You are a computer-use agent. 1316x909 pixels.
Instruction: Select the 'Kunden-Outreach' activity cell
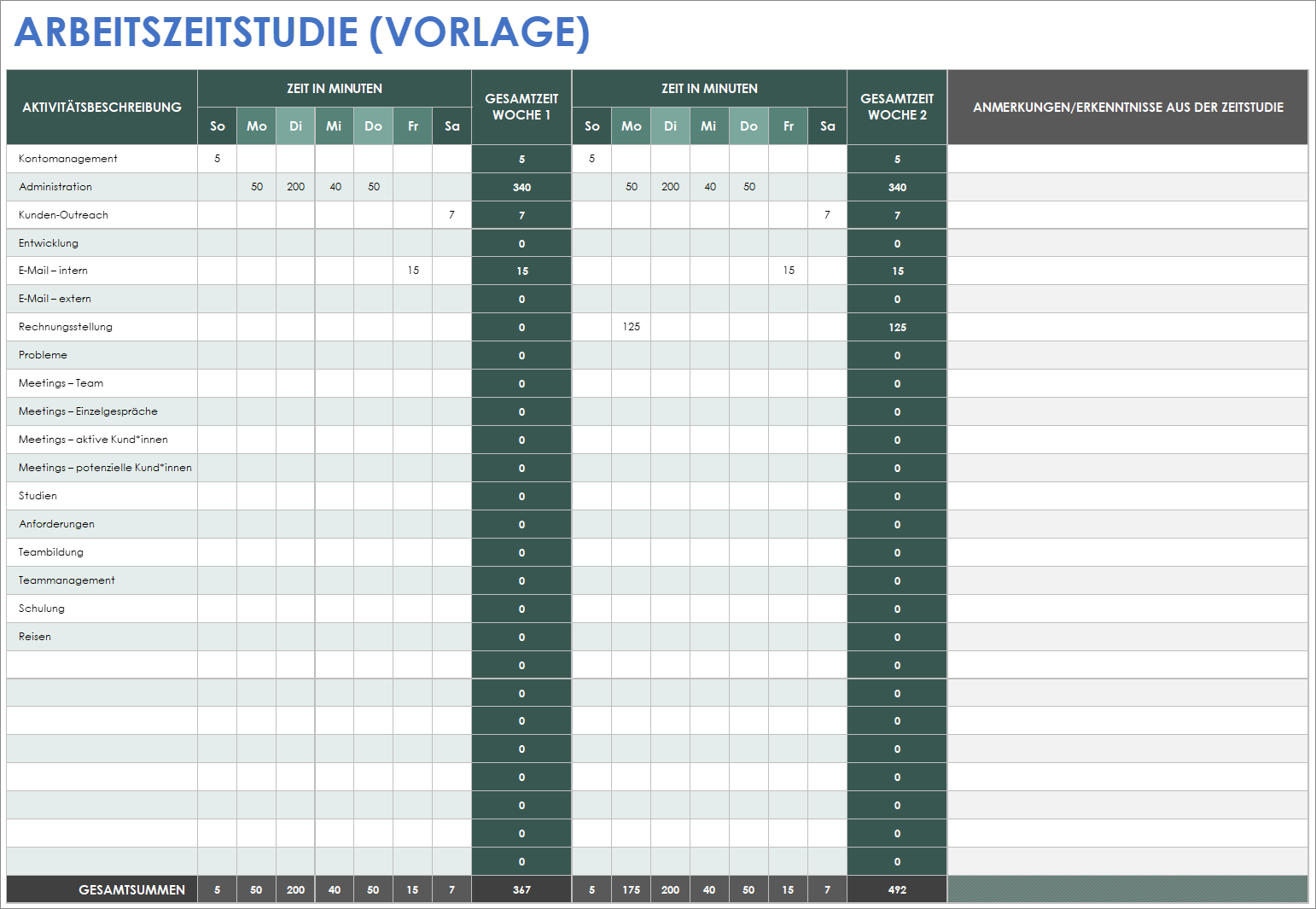(x=102, y=215)
